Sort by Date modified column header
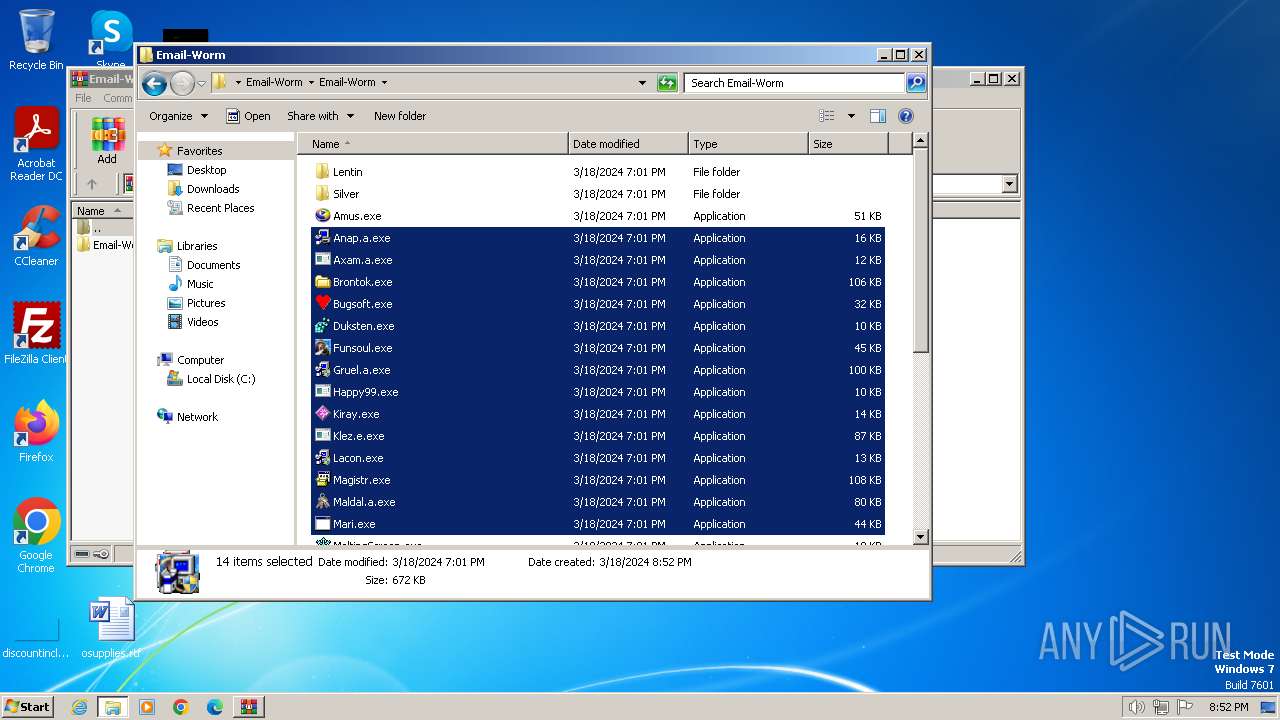This screenshot has height=720, width=1280. (x=628, y=144)
